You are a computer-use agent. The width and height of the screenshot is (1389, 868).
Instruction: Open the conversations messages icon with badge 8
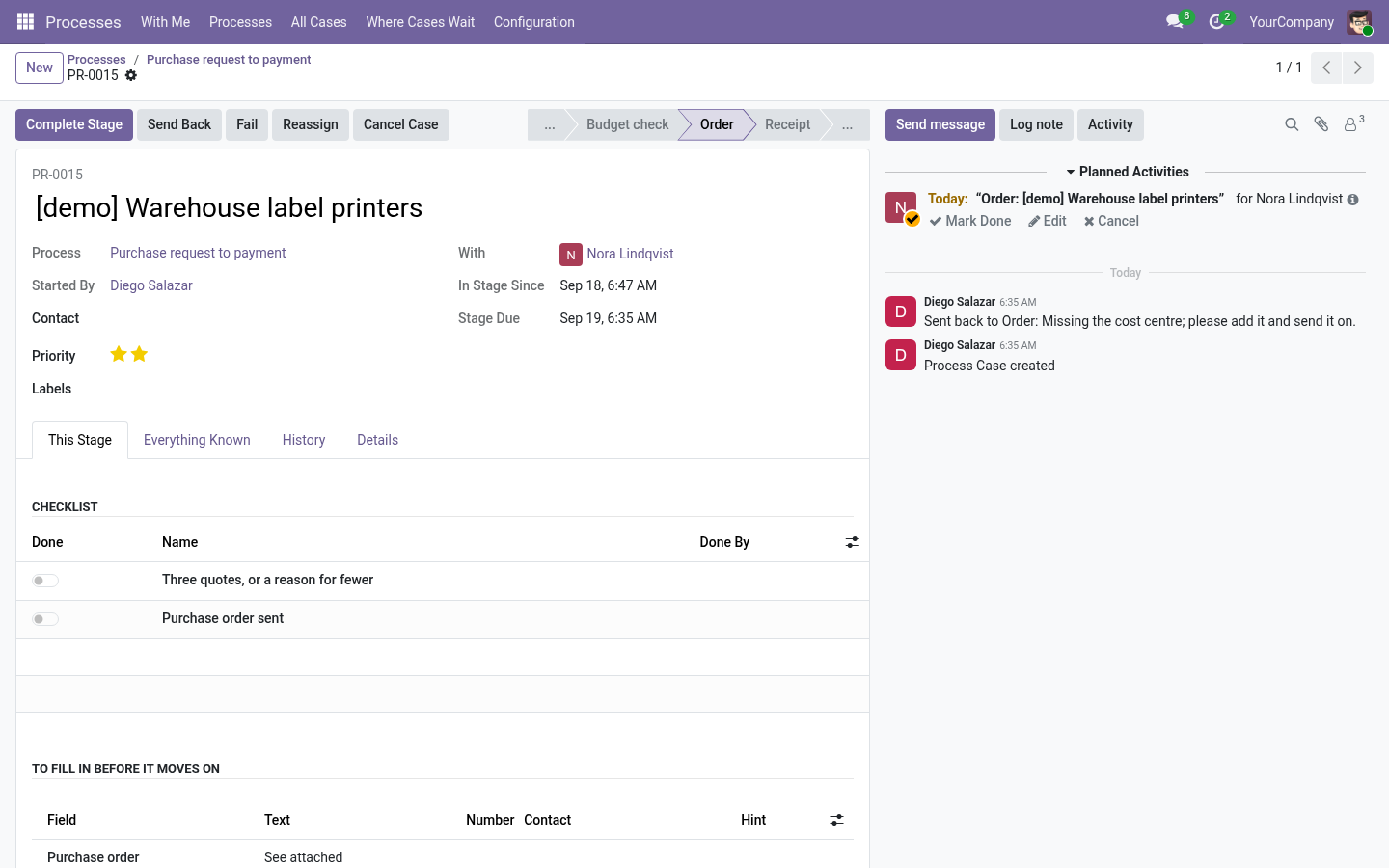point(1175,21)
